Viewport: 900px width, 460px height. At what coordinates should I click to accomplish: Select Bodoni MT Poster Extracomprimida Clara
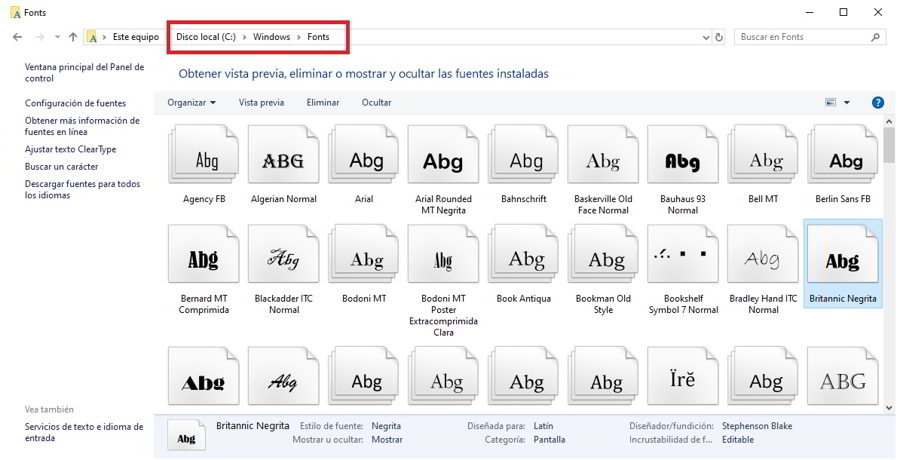coord(443,254)
